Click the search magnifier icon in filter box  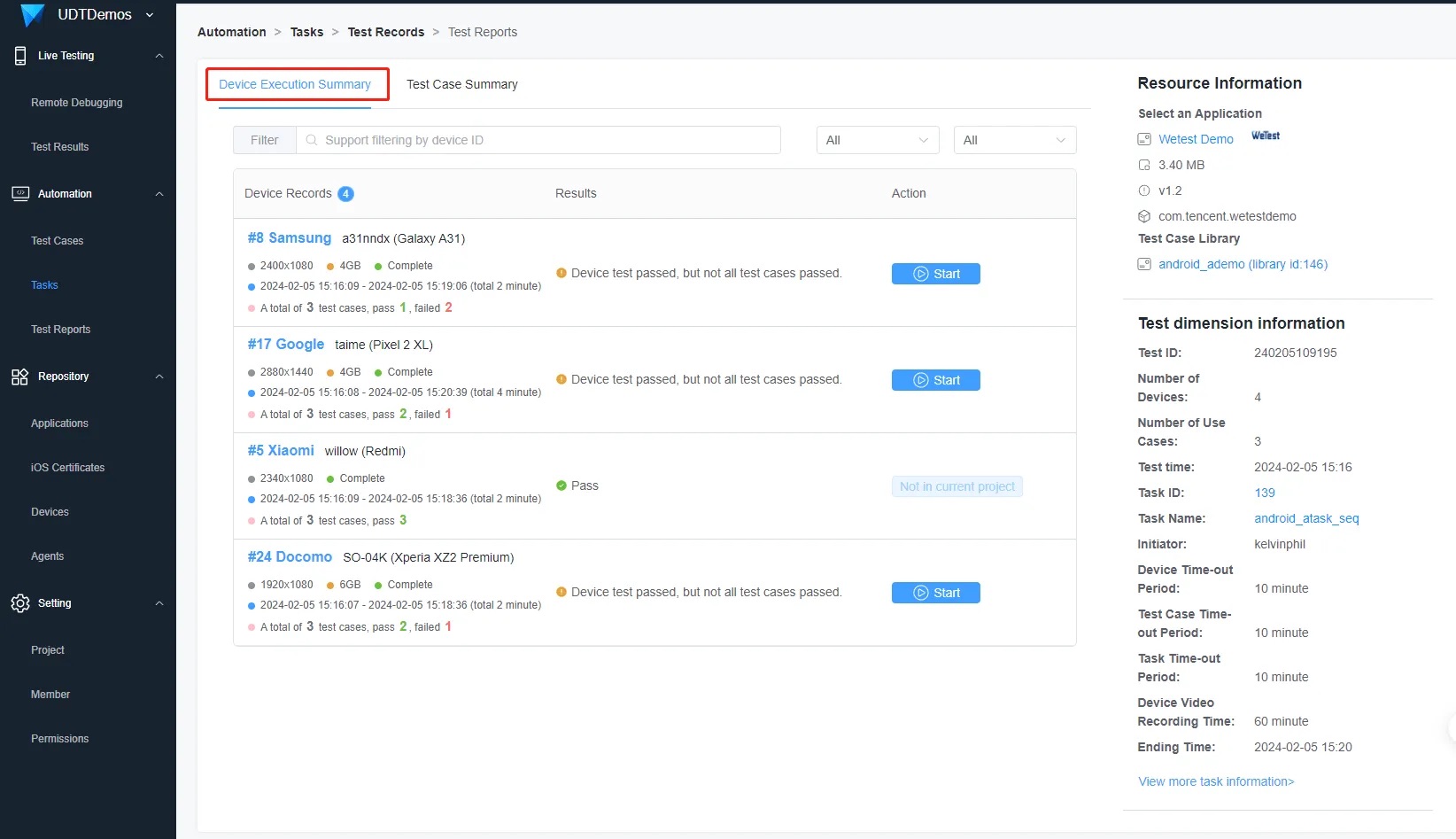312,140
